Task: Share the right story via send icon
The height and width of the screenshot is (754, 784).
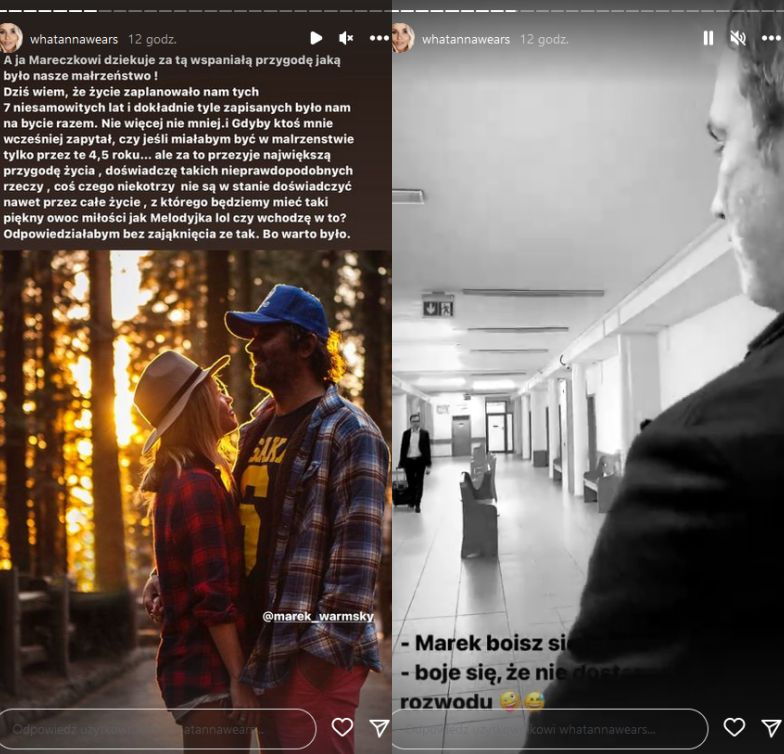Action: point(771,728)
